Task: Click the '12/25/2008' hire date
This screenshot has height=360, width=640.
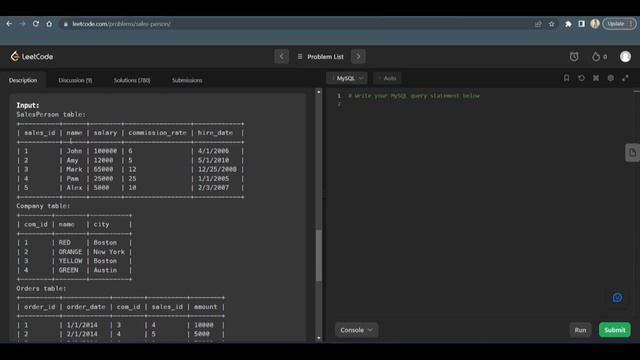Action: tap(217, 169)
